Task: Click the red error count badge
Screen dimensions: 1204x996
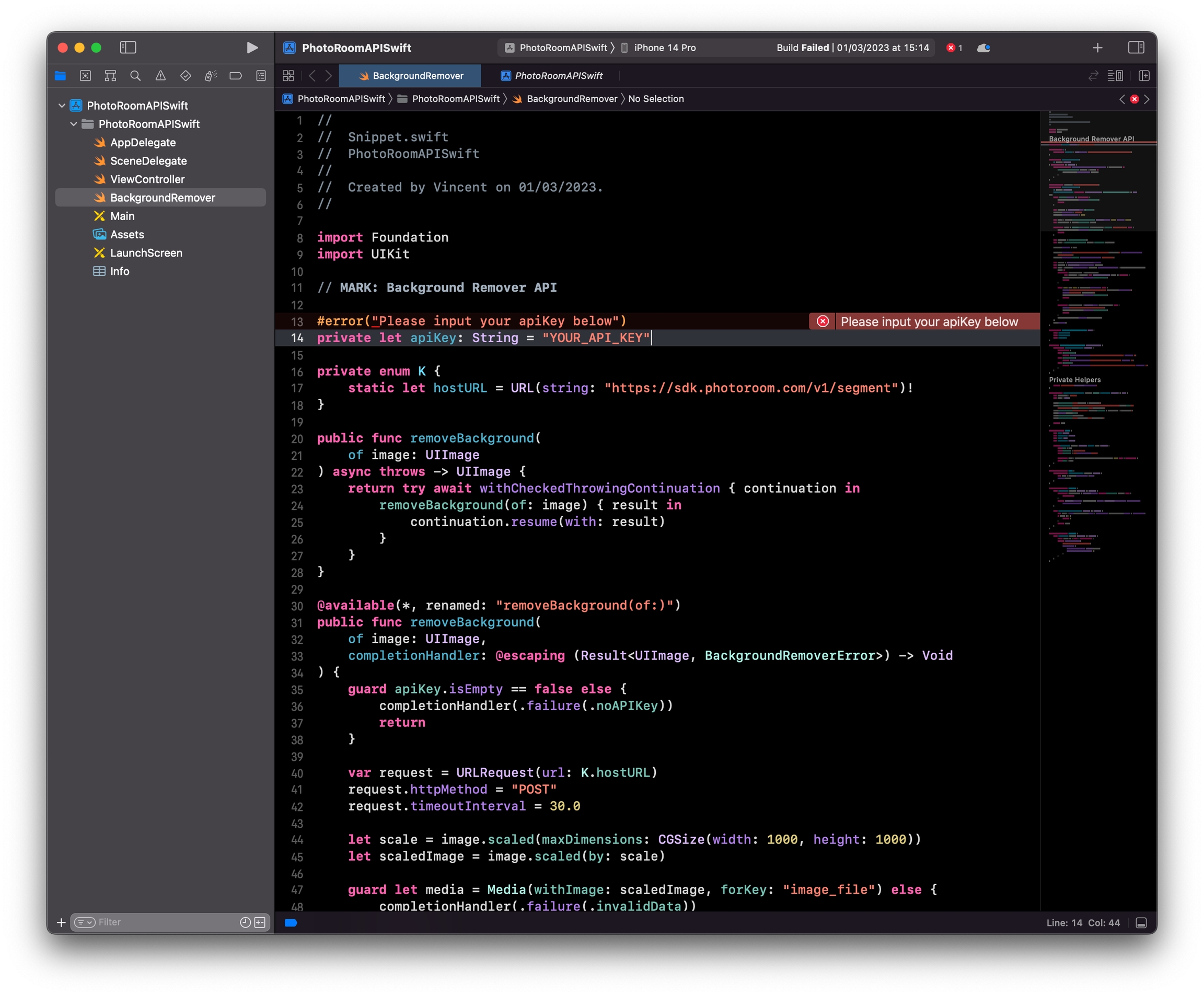Action: point(954,48)
